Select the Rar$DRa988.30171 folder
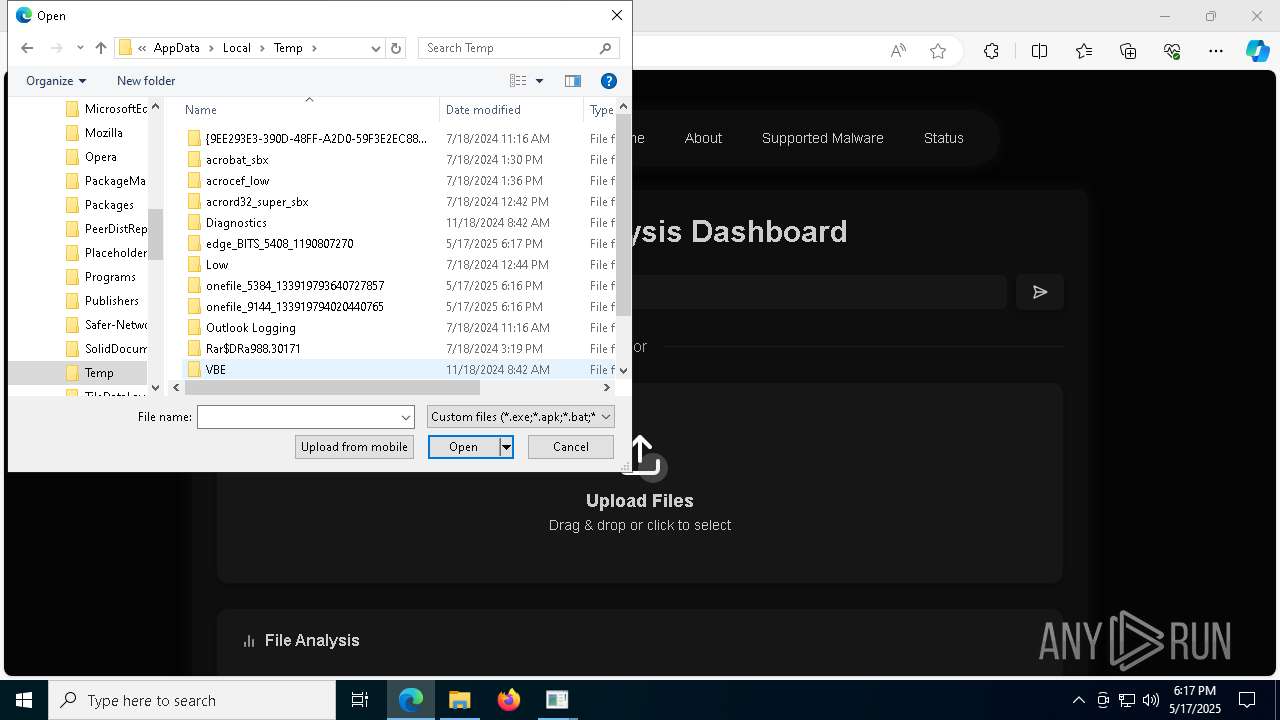1280x720 pixels. click(x=253, y=349)
